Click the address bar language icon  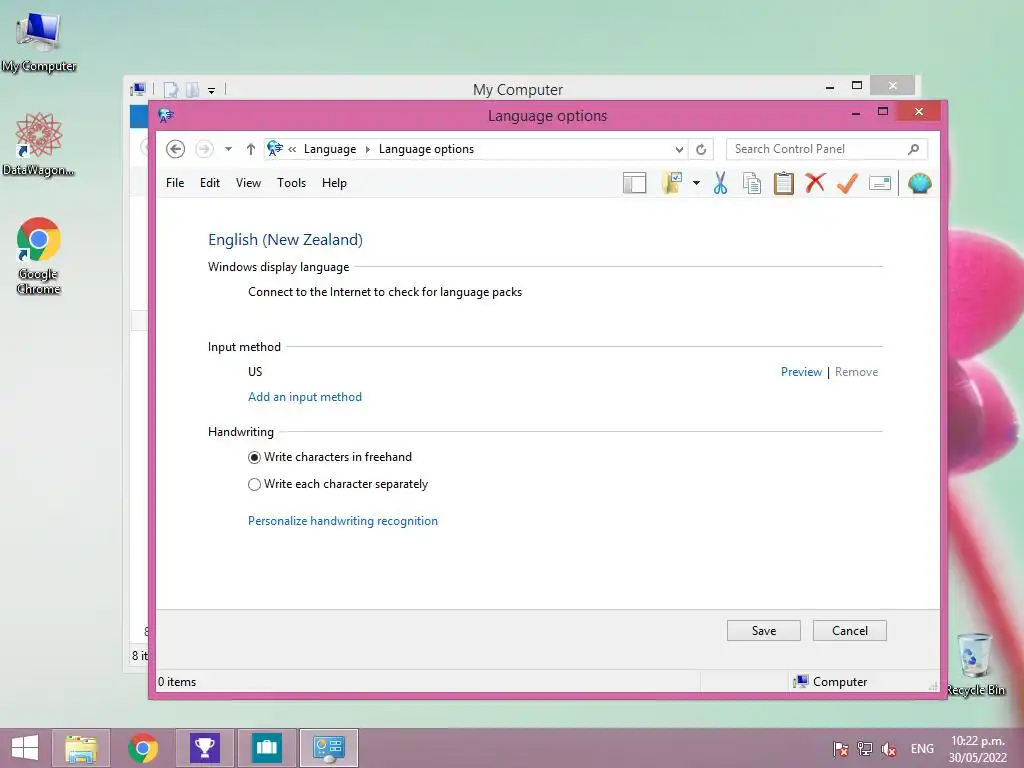275,149
